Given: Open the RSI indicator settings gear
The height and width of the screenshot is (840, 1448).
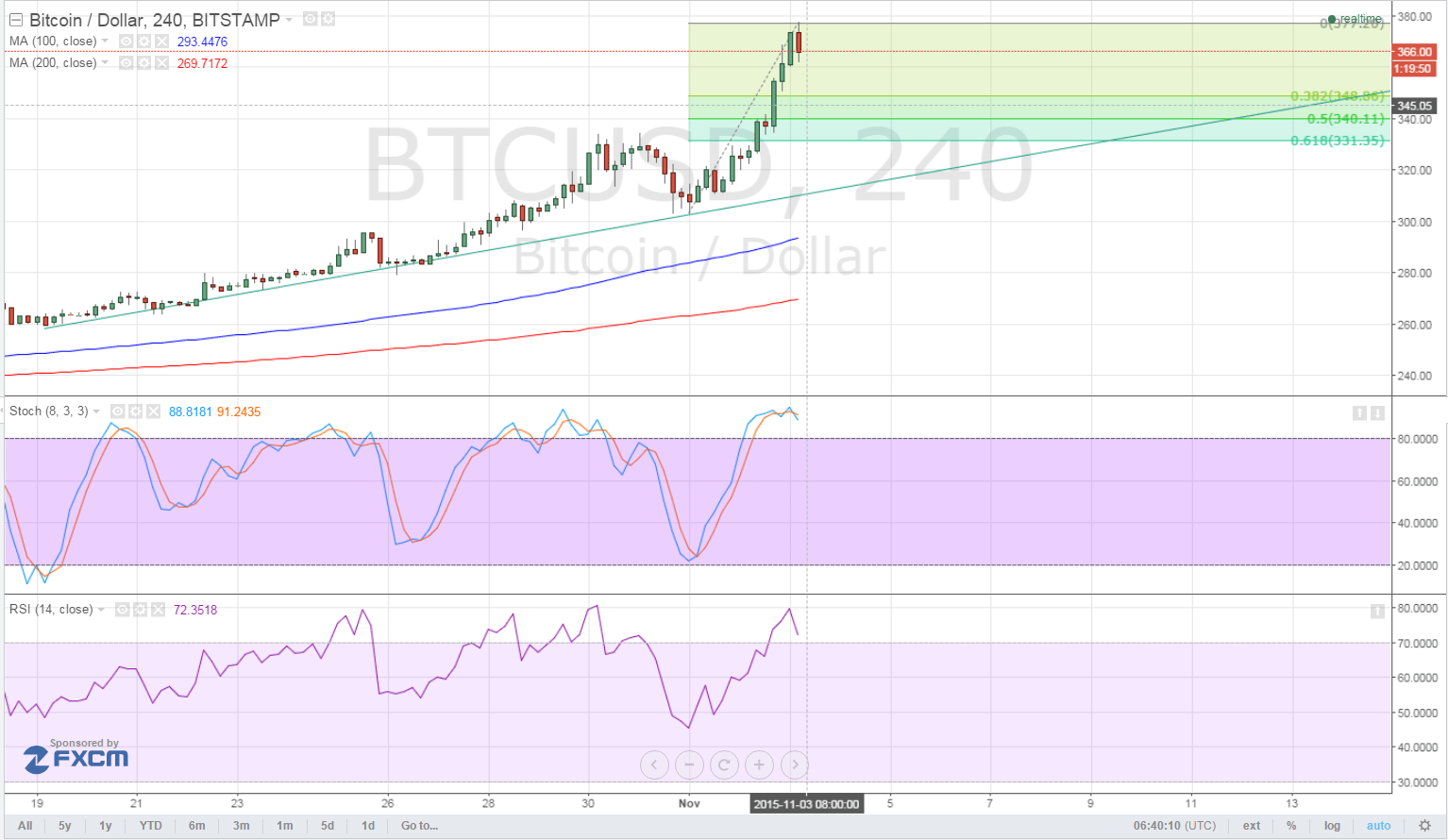Looking at the screenshot, I should [x=140, y=610].
